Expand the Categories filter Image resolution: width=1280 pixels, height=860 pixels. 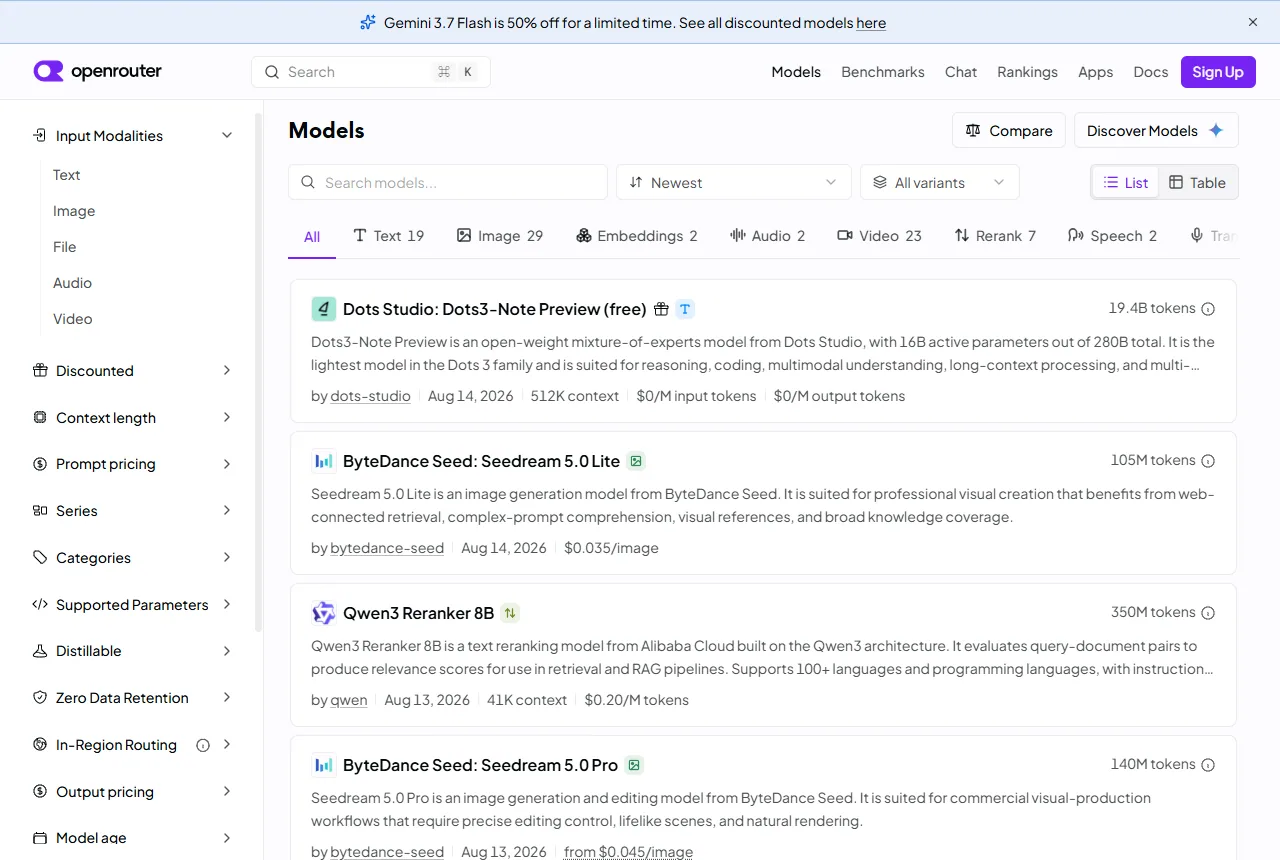[x=132, y=557]
